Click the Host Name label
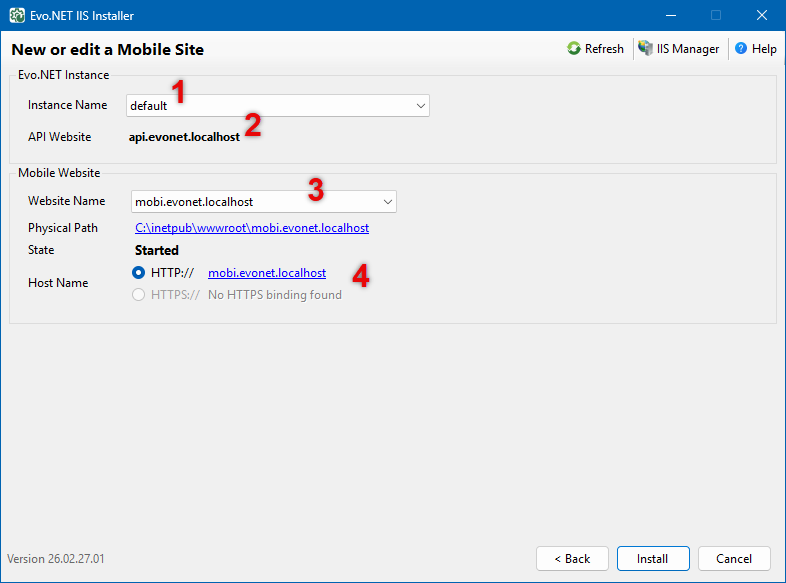 pyautogui.click(x=58, y=283)
